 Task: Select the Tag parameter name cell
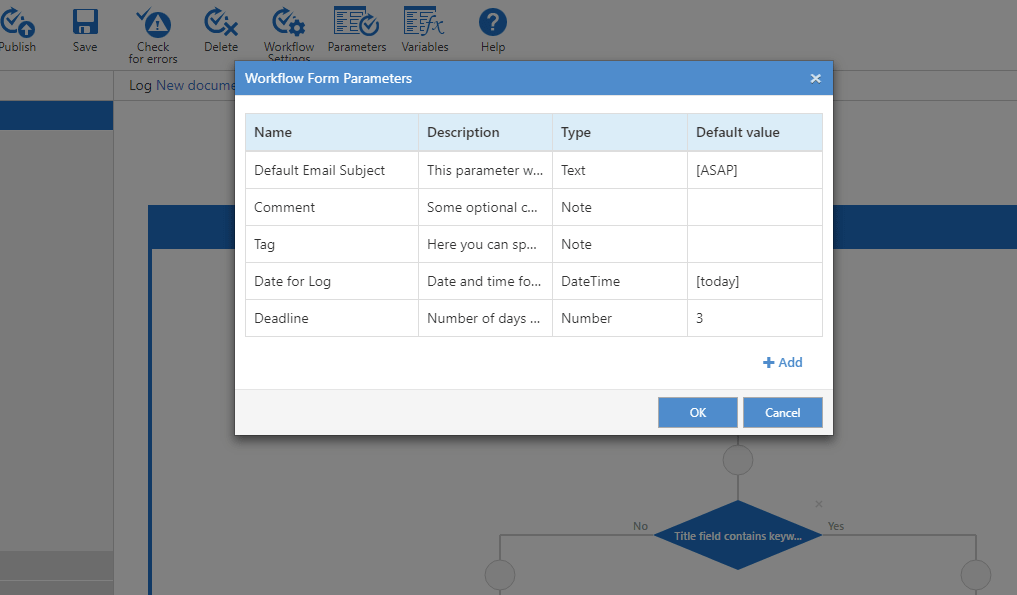point(332,244)
